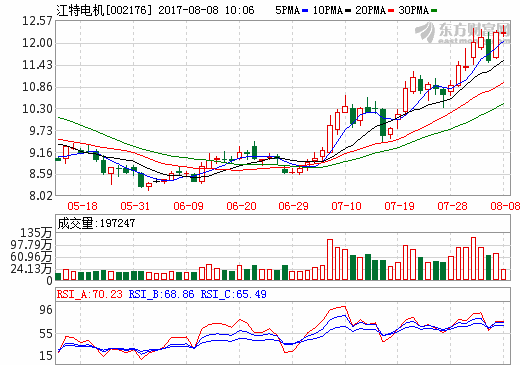Click the 07-10 date label
Image resolution: width=520 pixels, height=365 pixels.
pos(346,206)
